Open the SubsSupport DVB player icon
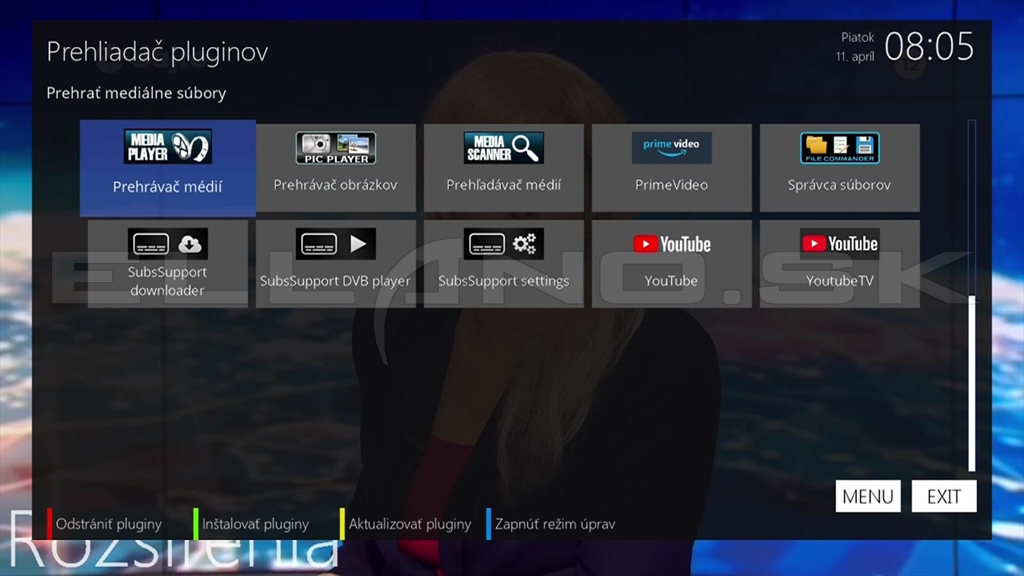Viewport: 1024px width, 576px height. coord(335,244)
